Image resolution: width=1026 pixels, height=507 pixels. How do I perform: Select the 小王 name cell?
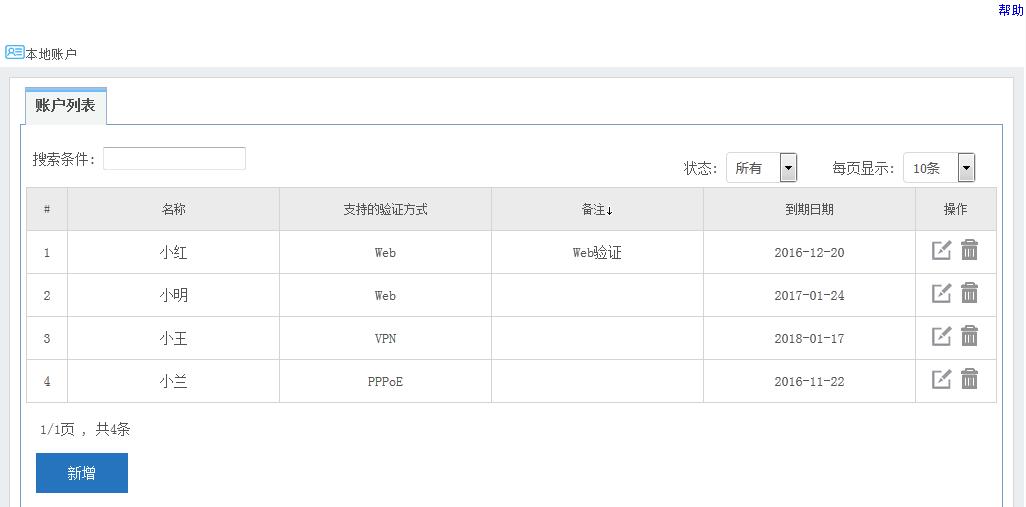[x=173, y=339]
